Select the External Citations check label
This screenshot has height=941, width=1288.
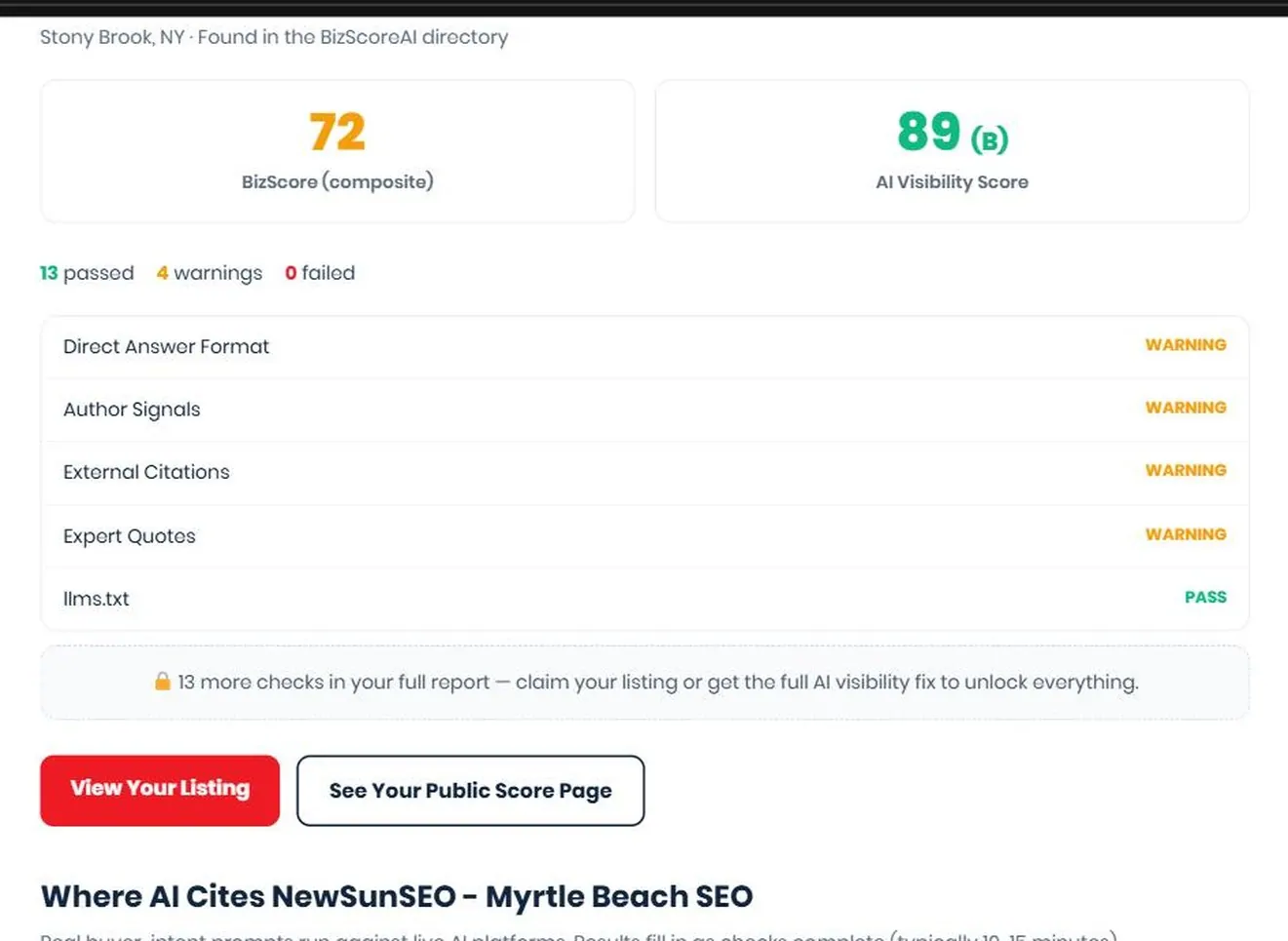tap(146, 472)
